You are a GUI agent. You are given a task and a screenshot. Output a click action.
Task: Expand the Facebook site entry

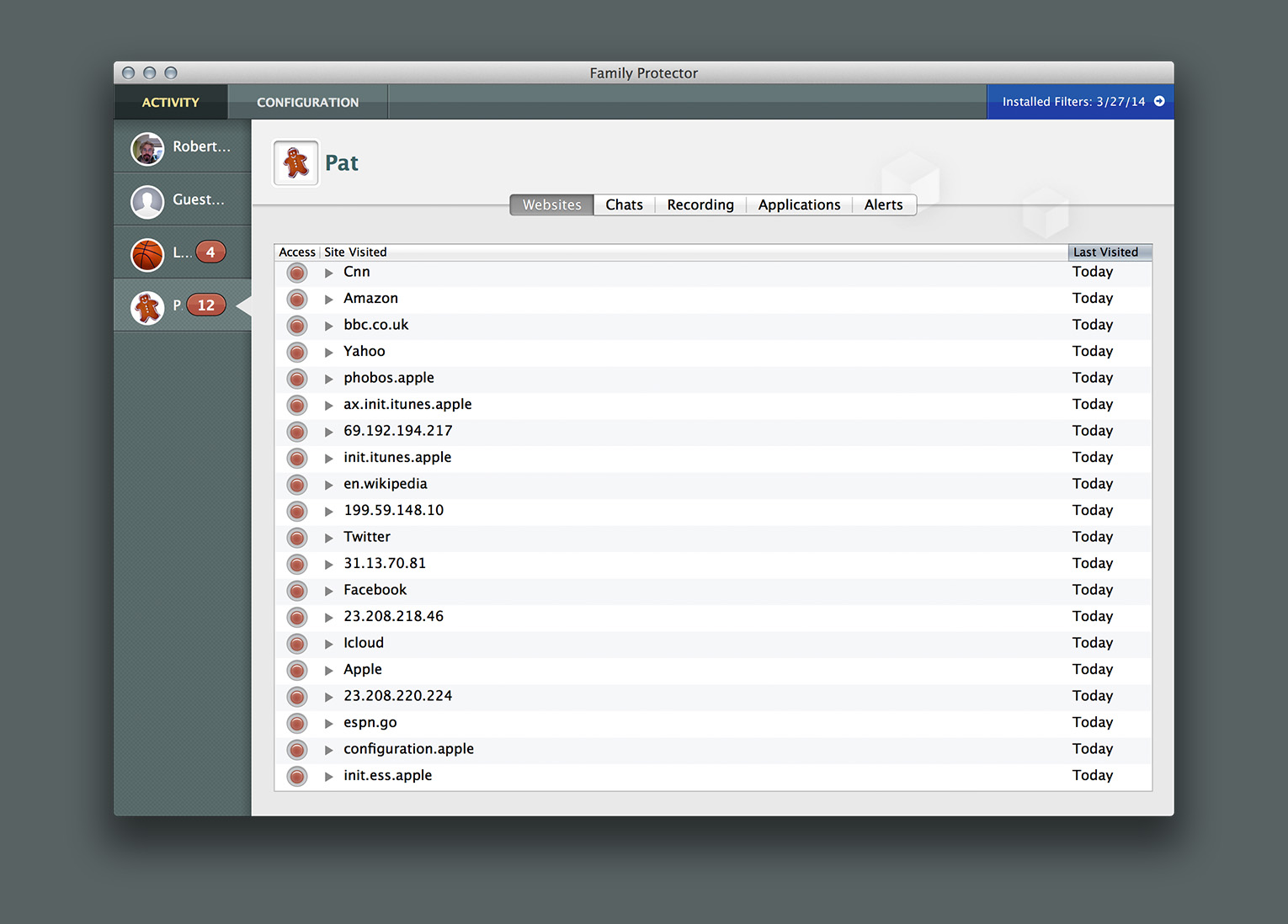pyautogui.click(x=329, y=591)
